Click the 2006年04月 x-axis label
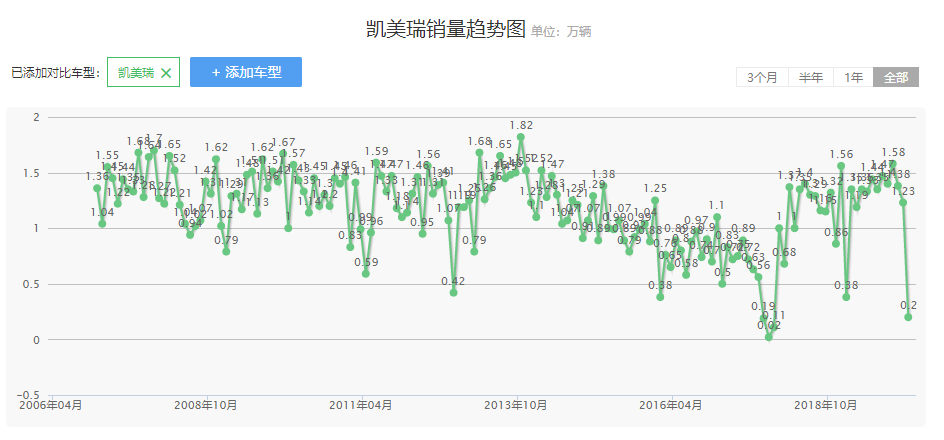944x440 pixels. (x=50, y=405)
